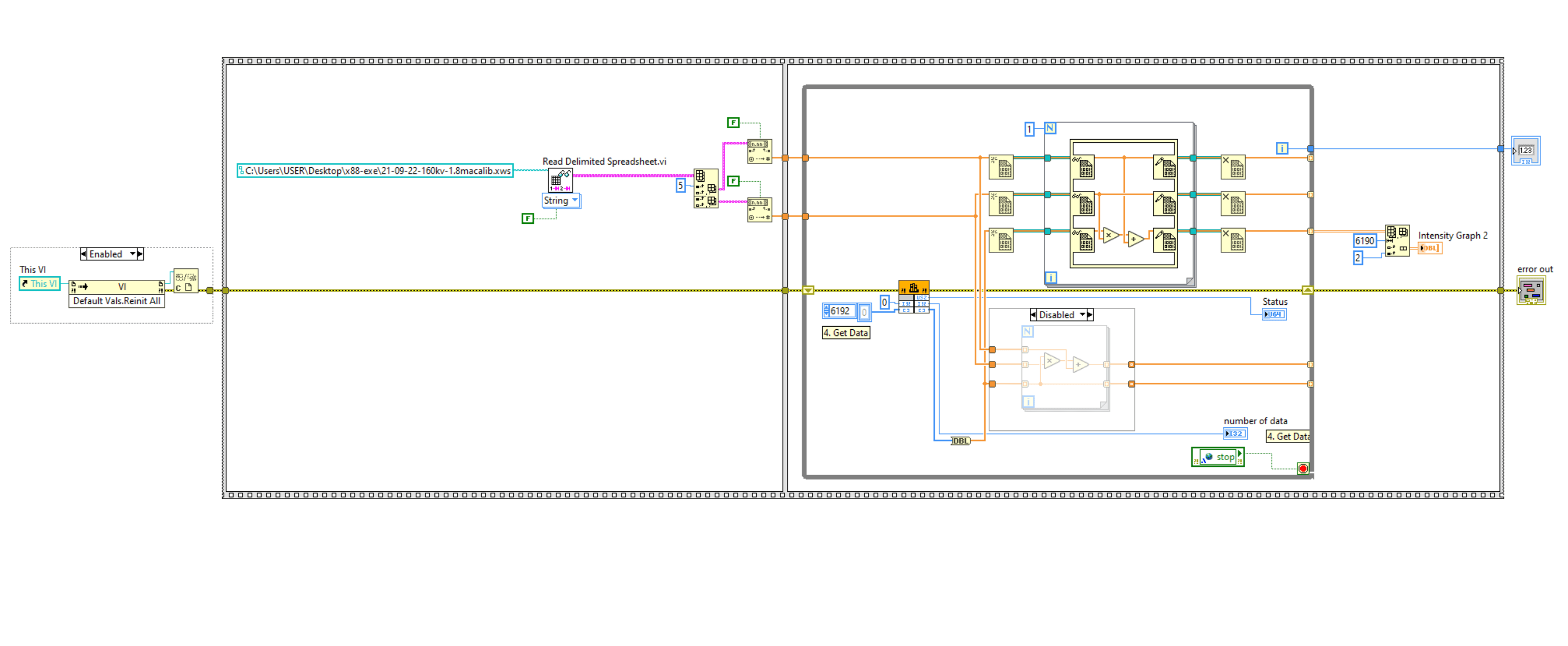The height and width of the screenshot is (646, 1568).
Task: Toggle the topmost False Boolean constant
Action: [733, 123]
